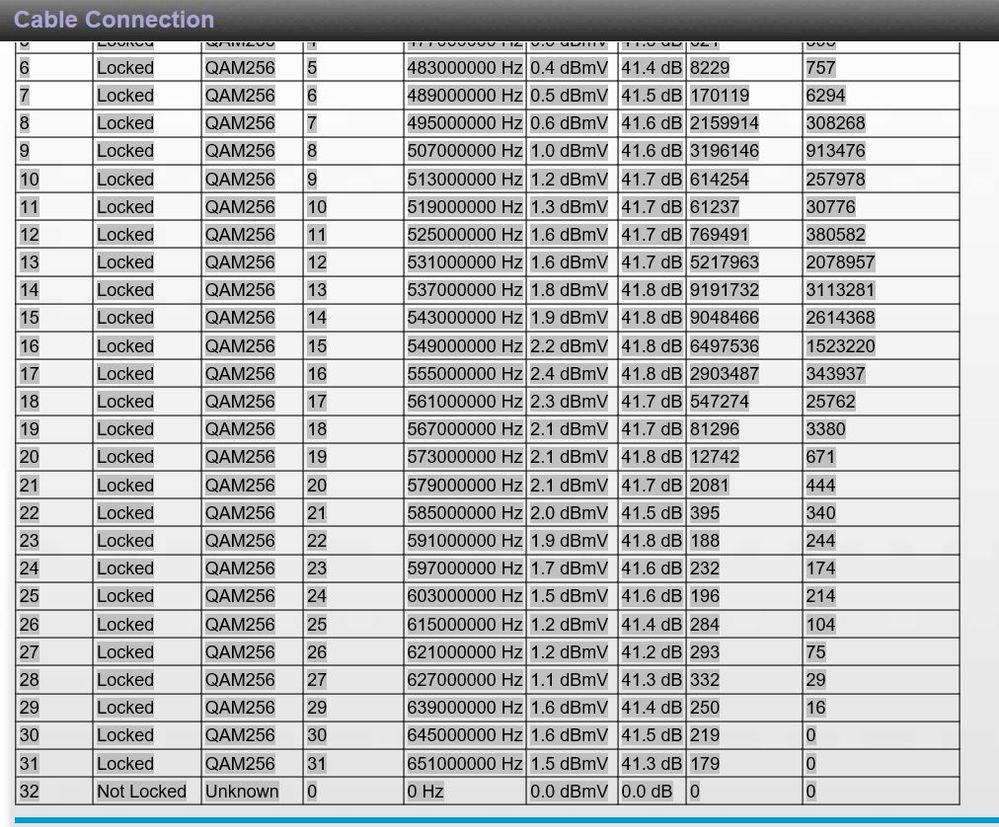Click uncorrectables value 174
Viewport: 999px width, 827px height.
click(x=821, y=568)
